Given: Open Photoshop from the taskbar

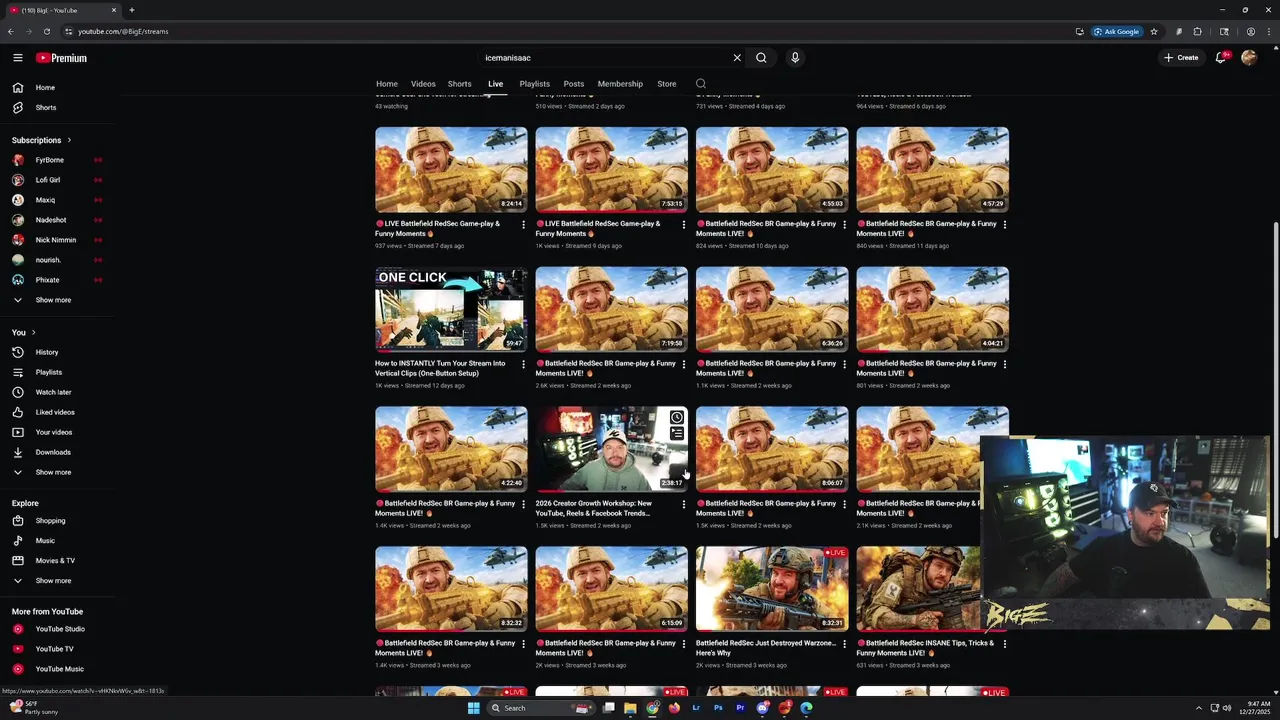Looking at the screenshot, I should [718, 708].
